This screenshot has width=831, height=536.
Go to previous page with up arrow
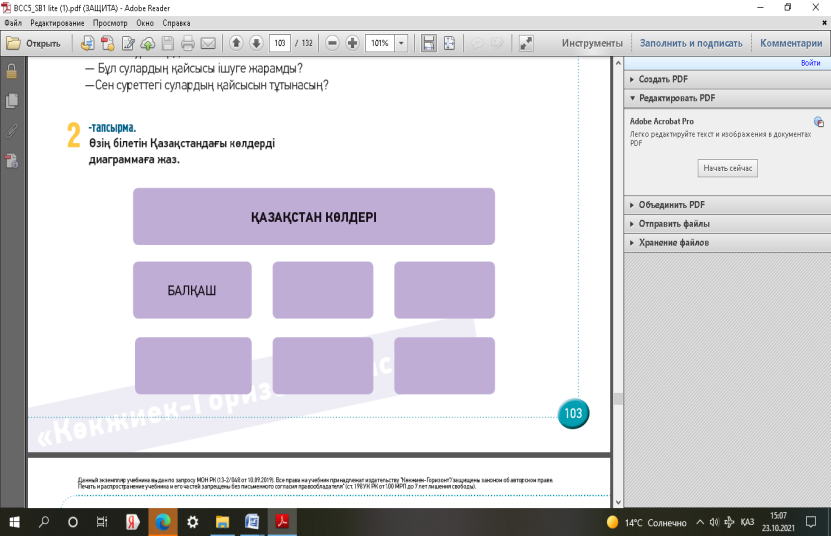pos(236,43)
